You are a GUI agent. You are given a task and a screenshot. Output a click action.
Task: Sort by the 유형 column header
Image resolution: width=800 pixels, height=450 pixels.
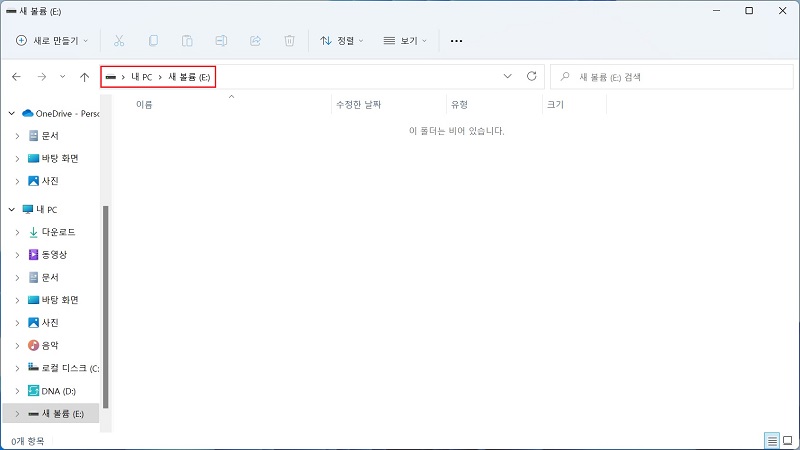(459, 105)
